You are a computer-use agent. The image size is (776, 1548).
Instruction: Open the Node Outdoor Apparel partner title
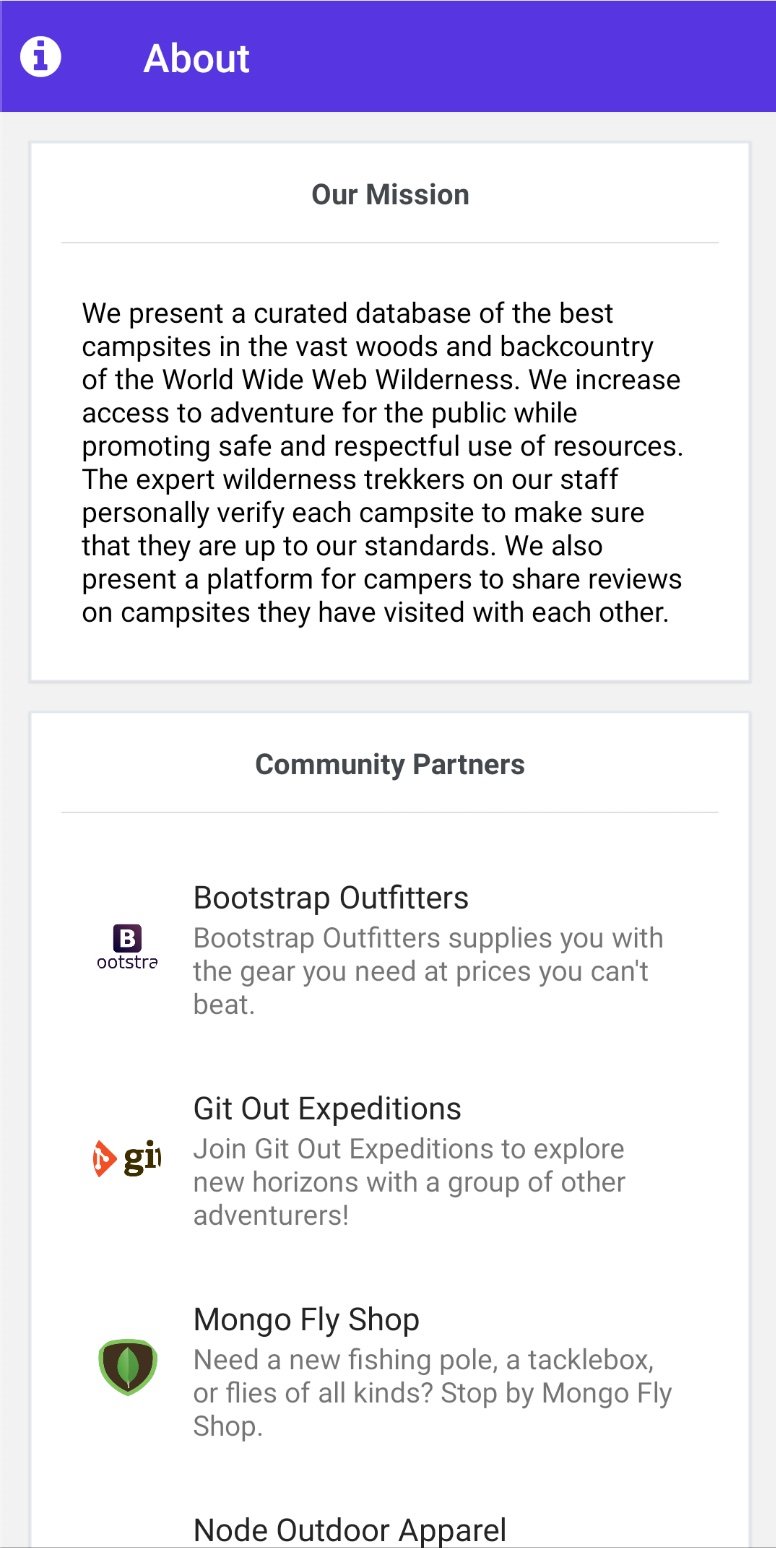[x=350, y=1529]
